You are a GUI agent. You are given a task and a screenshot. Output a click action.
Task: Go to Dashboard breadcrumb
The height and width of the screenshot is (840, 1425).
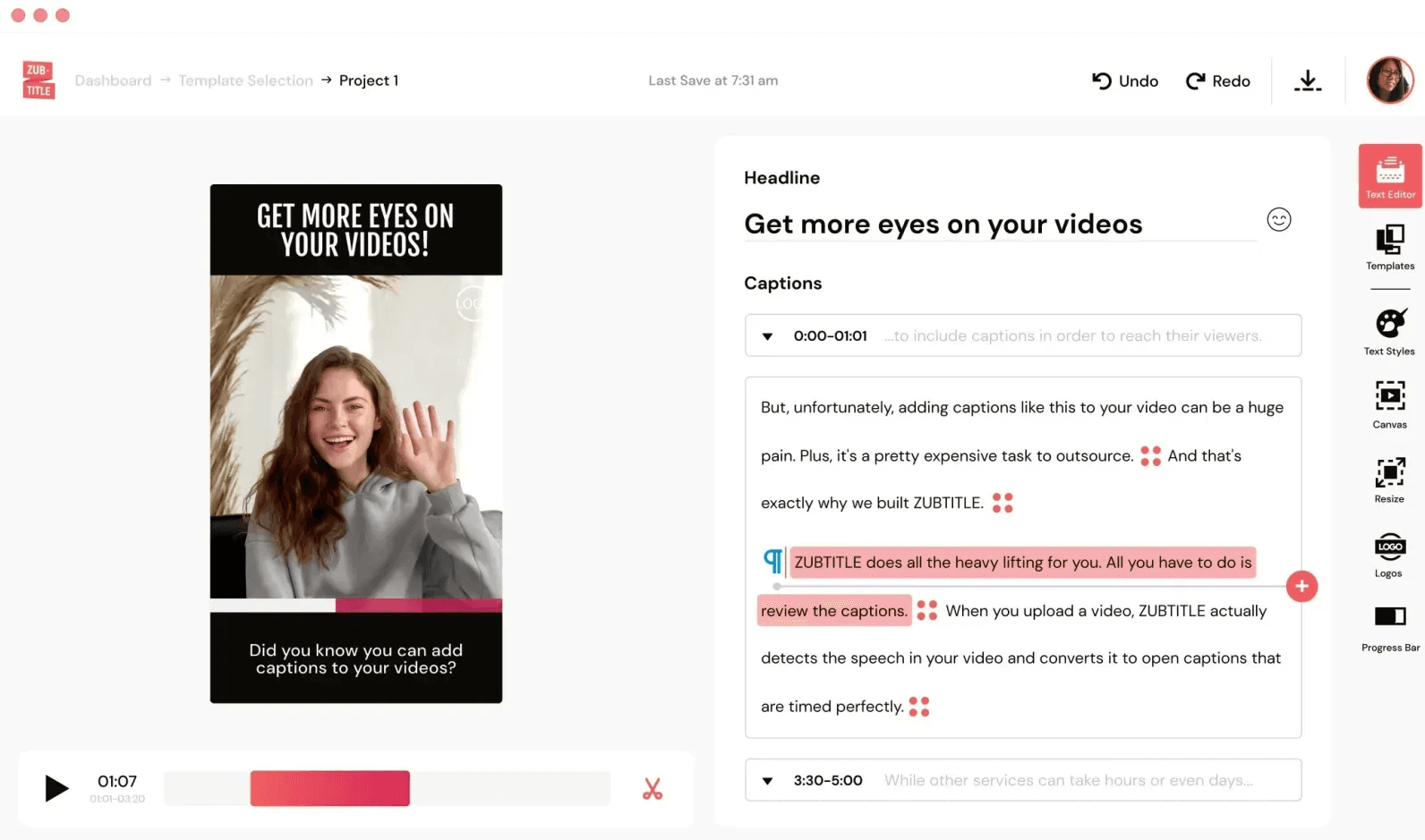tap(113, 81)
